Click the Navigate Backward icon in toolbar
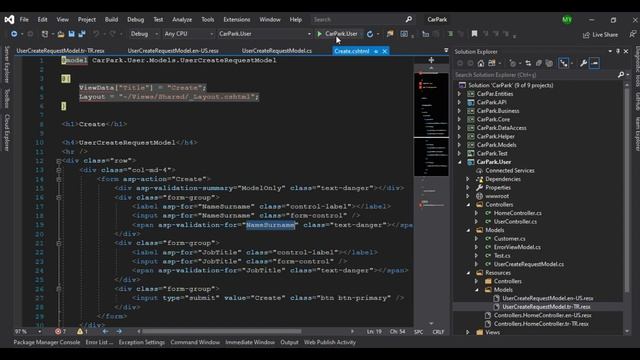This screenshot has height=360, width=640. 14,34
